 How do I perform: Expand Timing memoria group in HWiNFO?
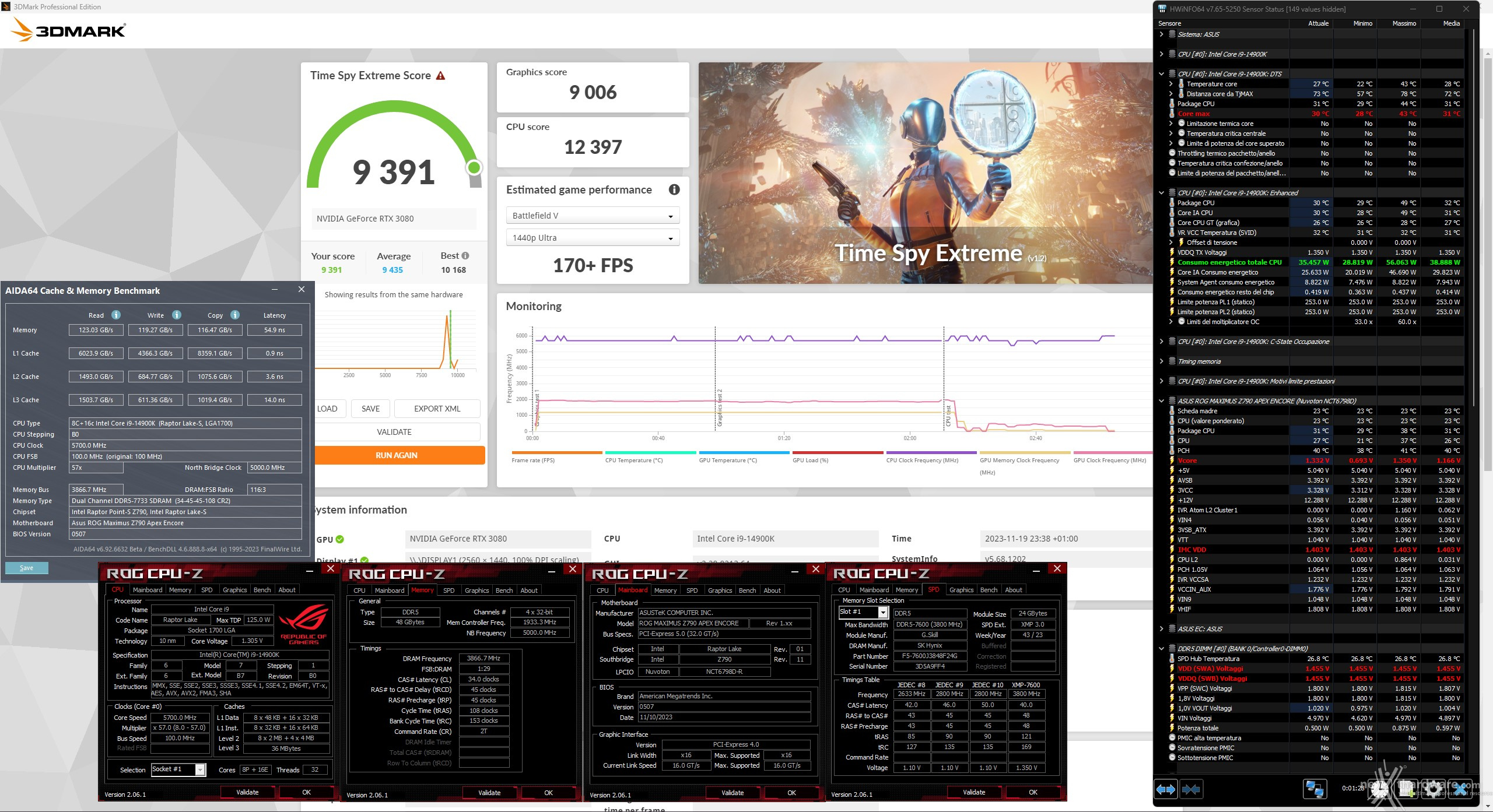click(x=1162, y=361)
